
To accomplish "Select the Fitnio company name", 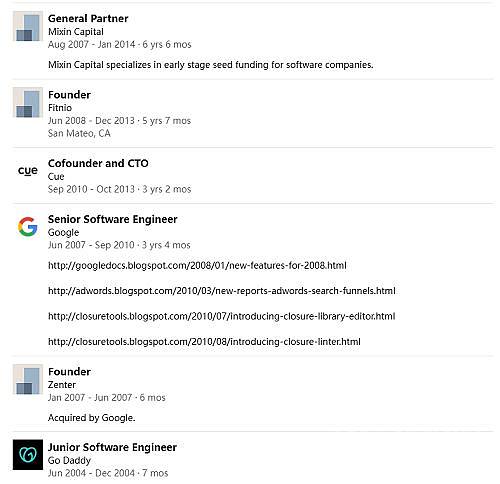I will click(60, 108).
